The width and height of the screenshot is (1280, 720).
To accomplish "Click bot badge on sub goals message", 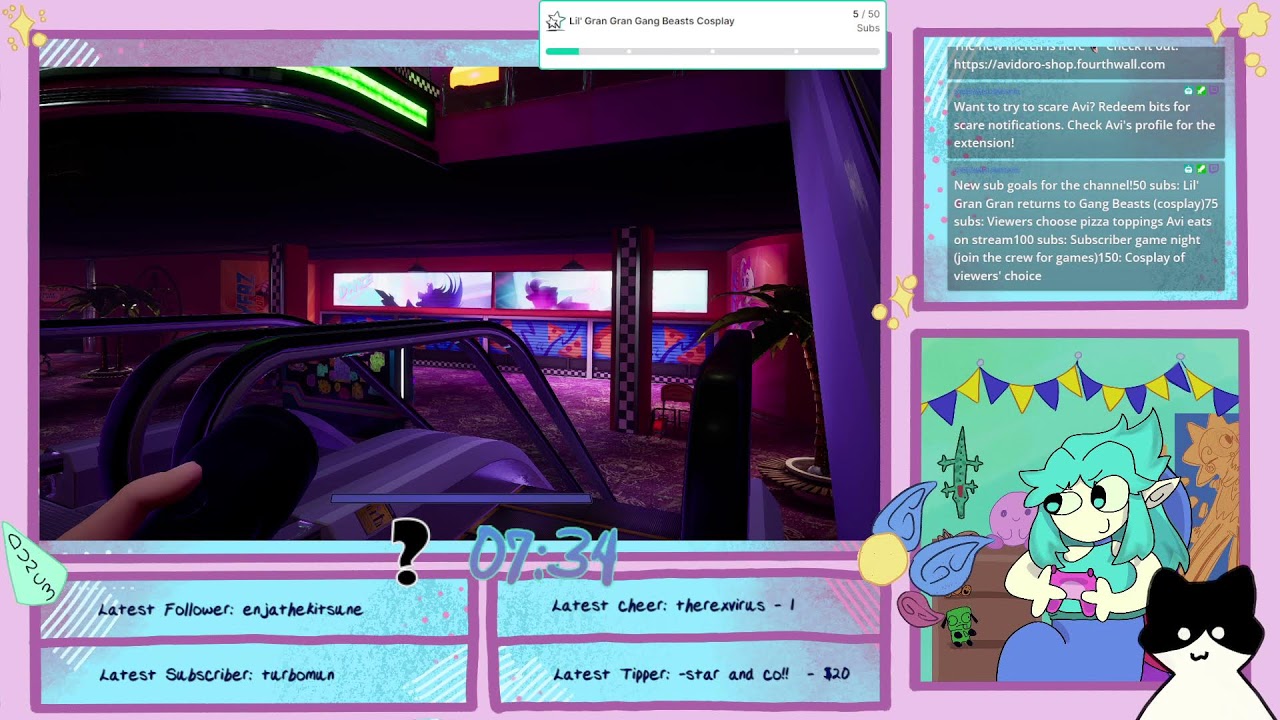I will (1188, 170).
